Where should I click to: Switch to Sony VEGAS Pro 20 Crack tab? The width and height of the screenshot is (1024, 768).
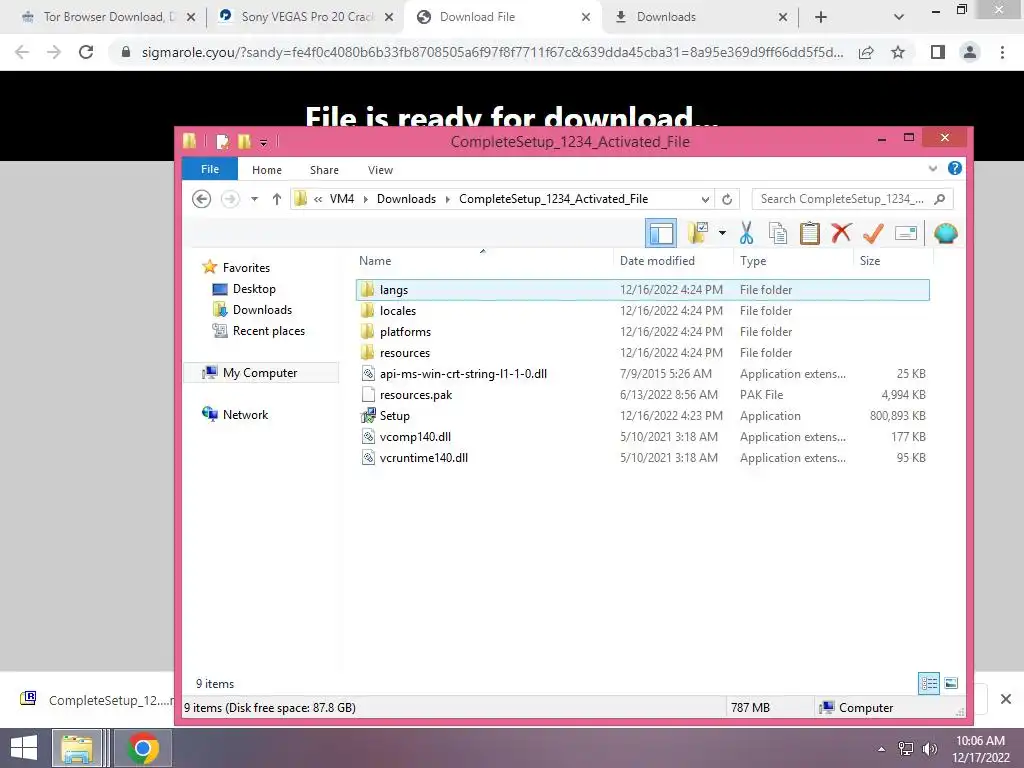click(306, 17)
